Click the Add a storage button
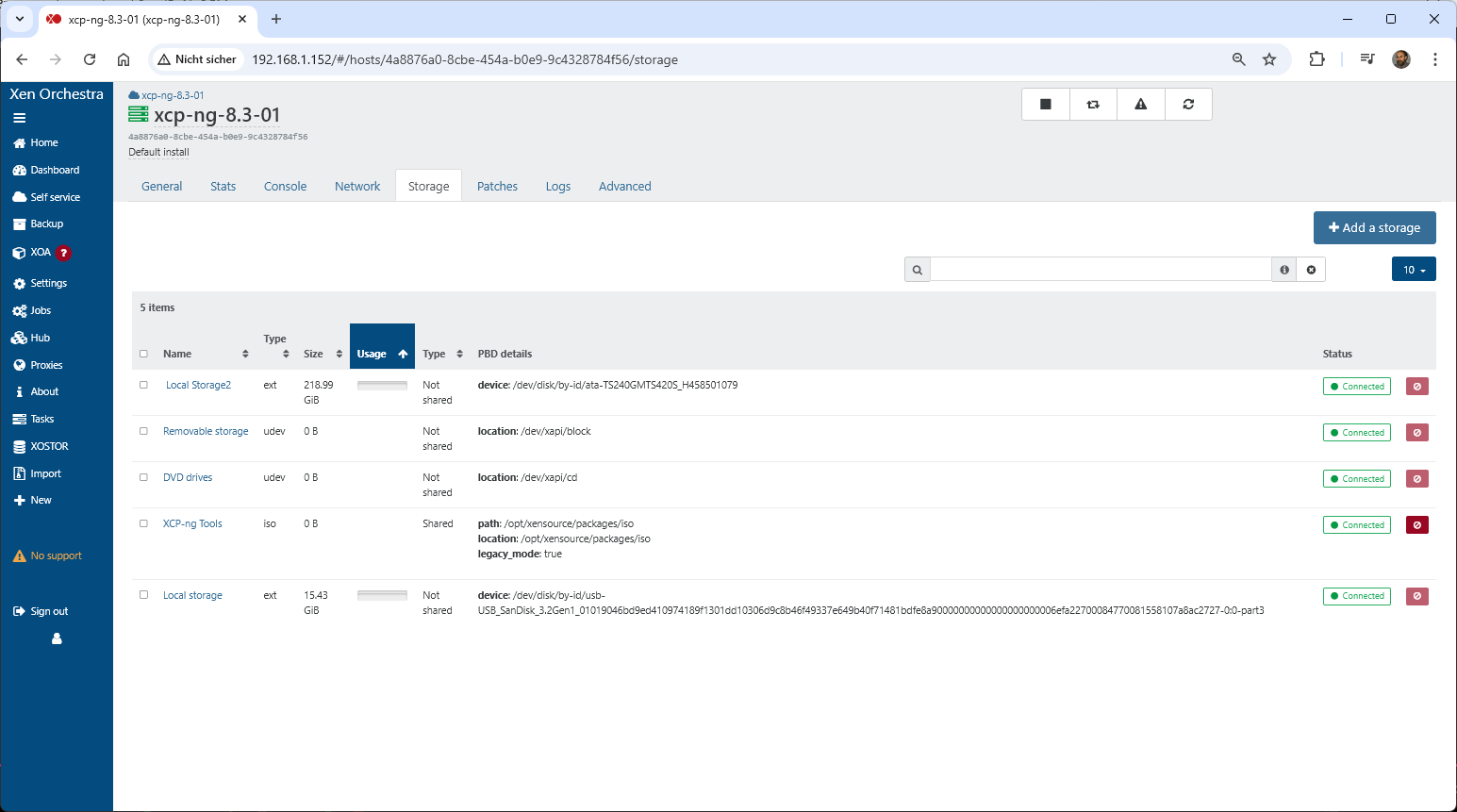This screenshot has height=812, width=1457. click(x=1374, y=228)
